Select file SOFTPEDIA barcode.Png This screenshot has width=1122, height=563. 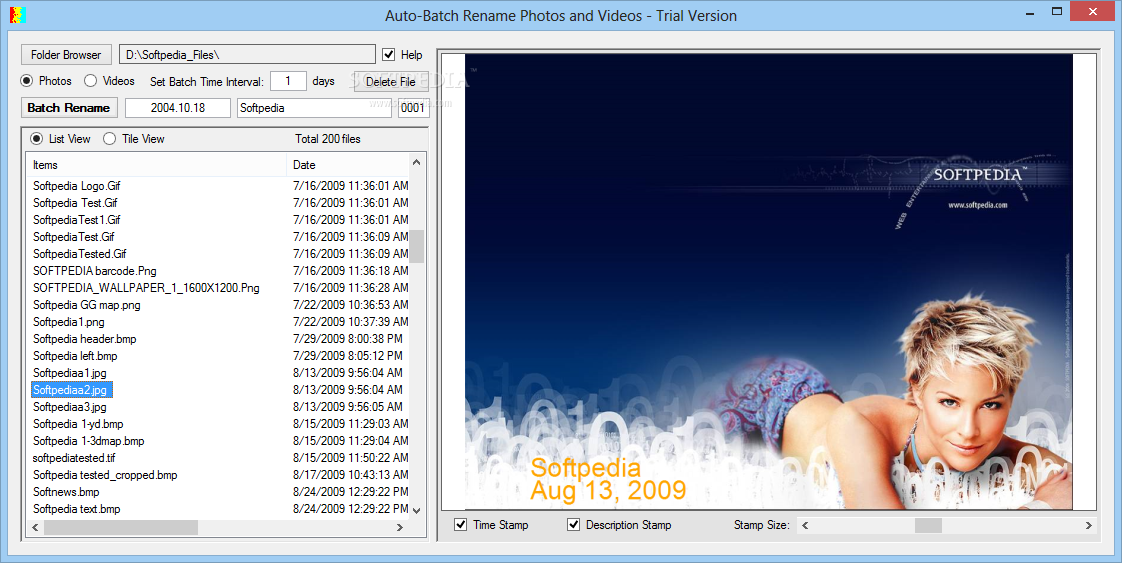(94, 271)
